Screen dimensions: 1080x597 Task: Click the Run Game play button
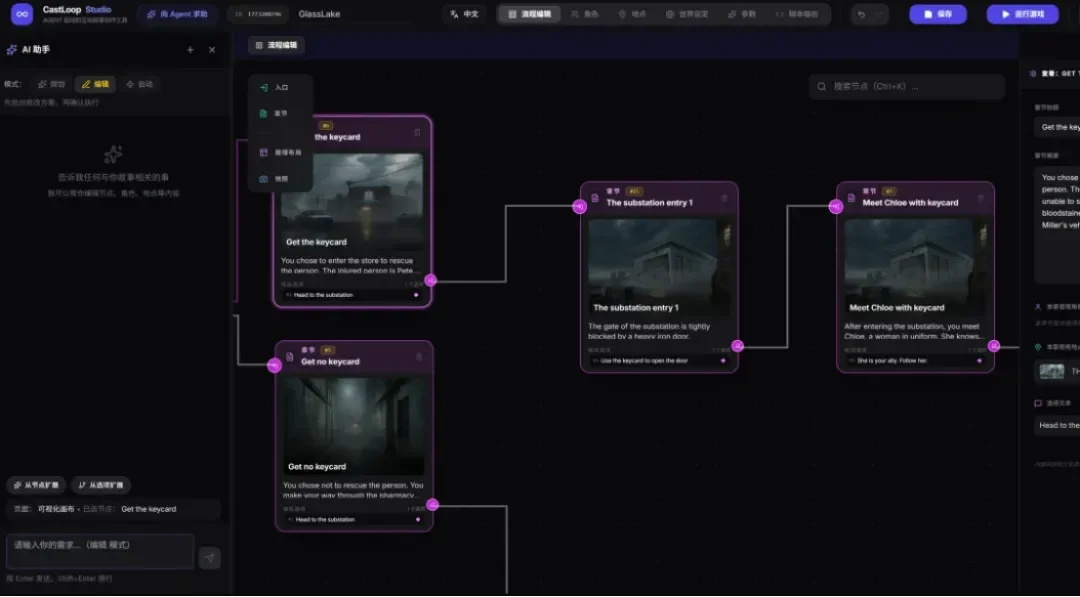1022,14
